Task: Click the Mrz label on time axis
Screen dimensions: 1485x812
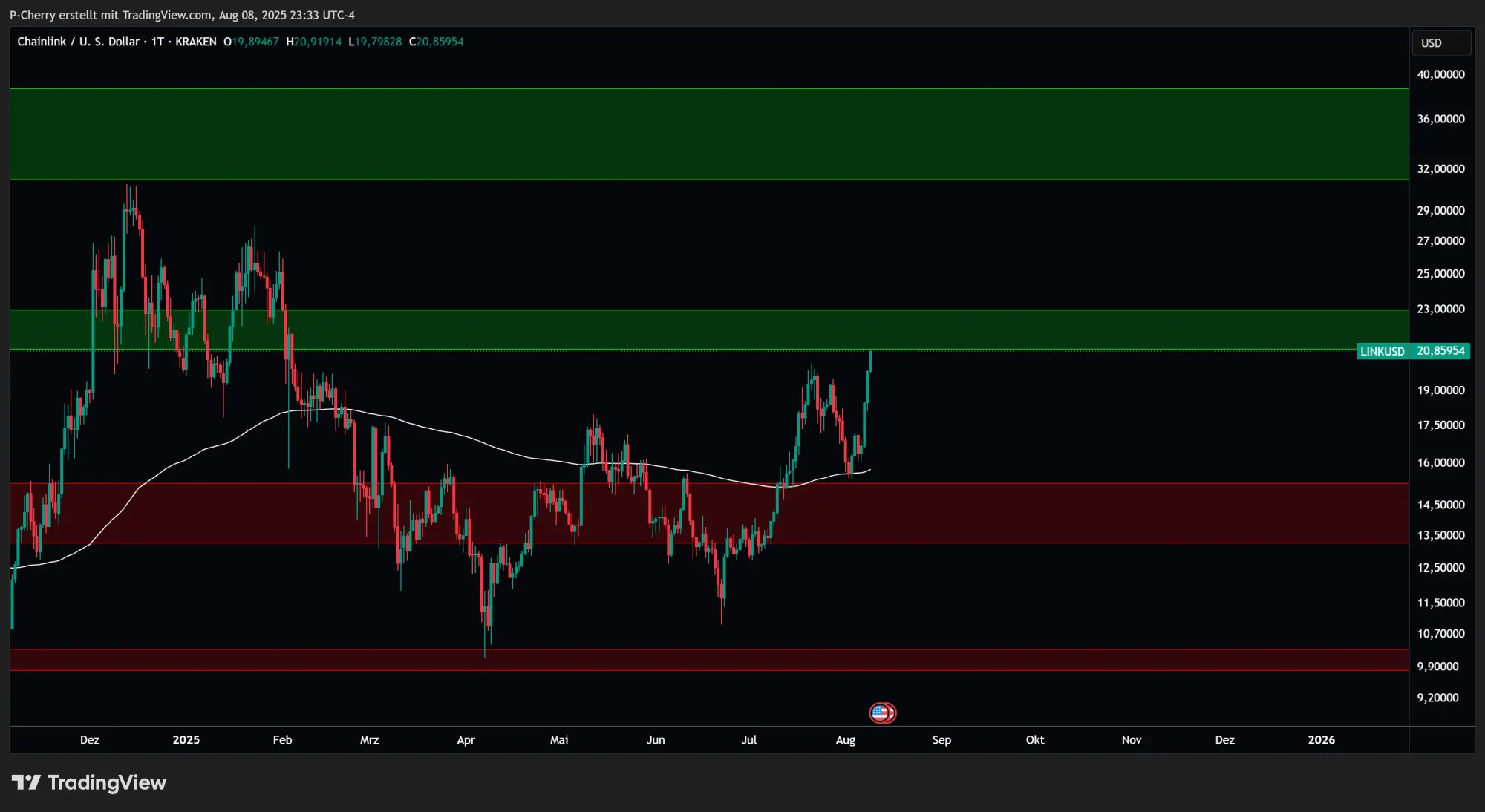Action: [370, 740]
